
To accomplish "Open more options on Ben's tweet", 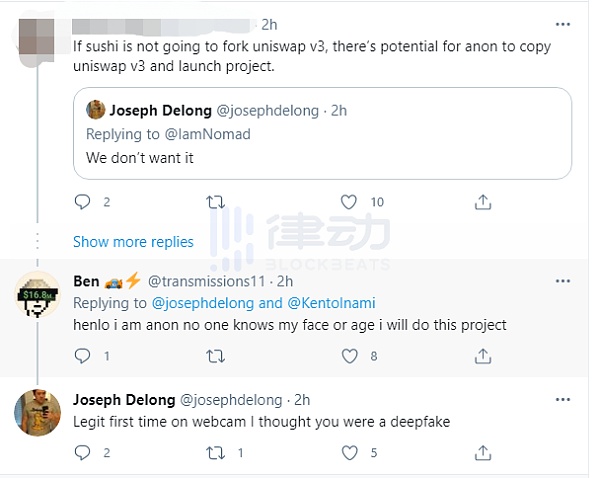I will pyautogui.click(x=562, y=281).
